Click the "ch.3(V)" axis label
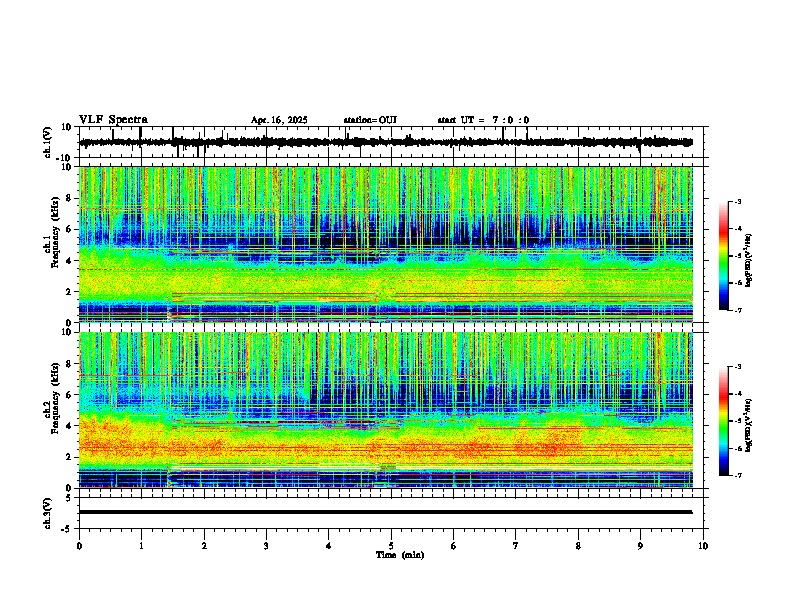The width and height of the screenshot is (792, 612). [x=48, y=513]
